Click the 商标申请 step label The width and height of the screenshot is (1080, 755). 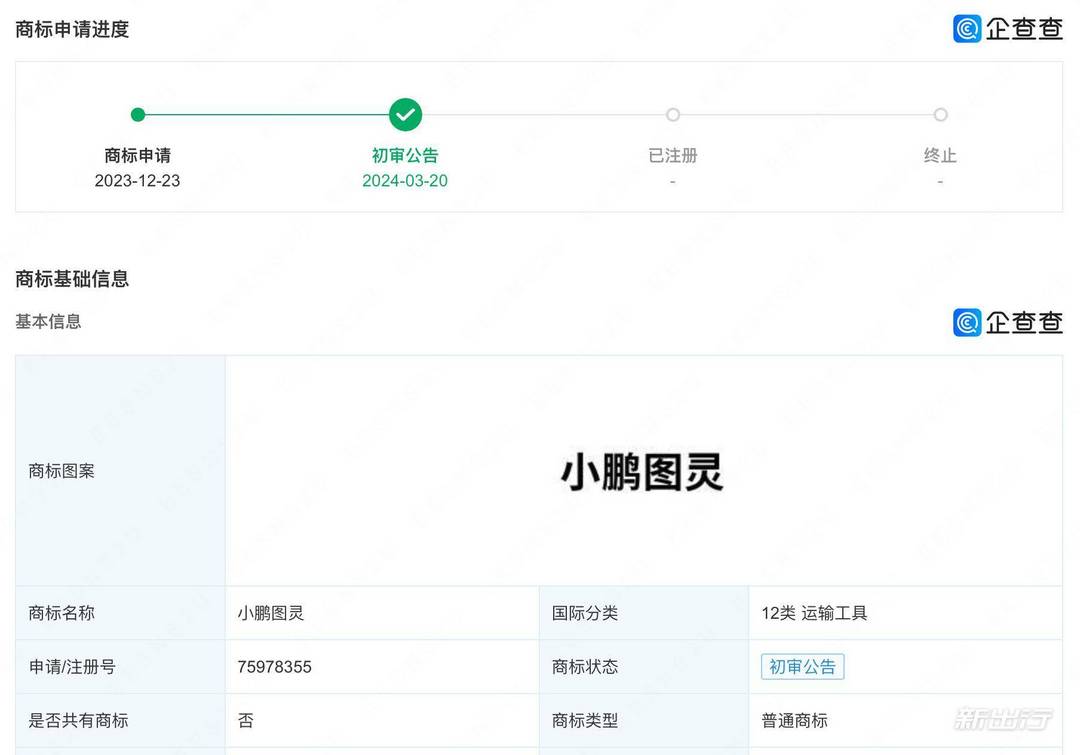click(x=138, y=155)
